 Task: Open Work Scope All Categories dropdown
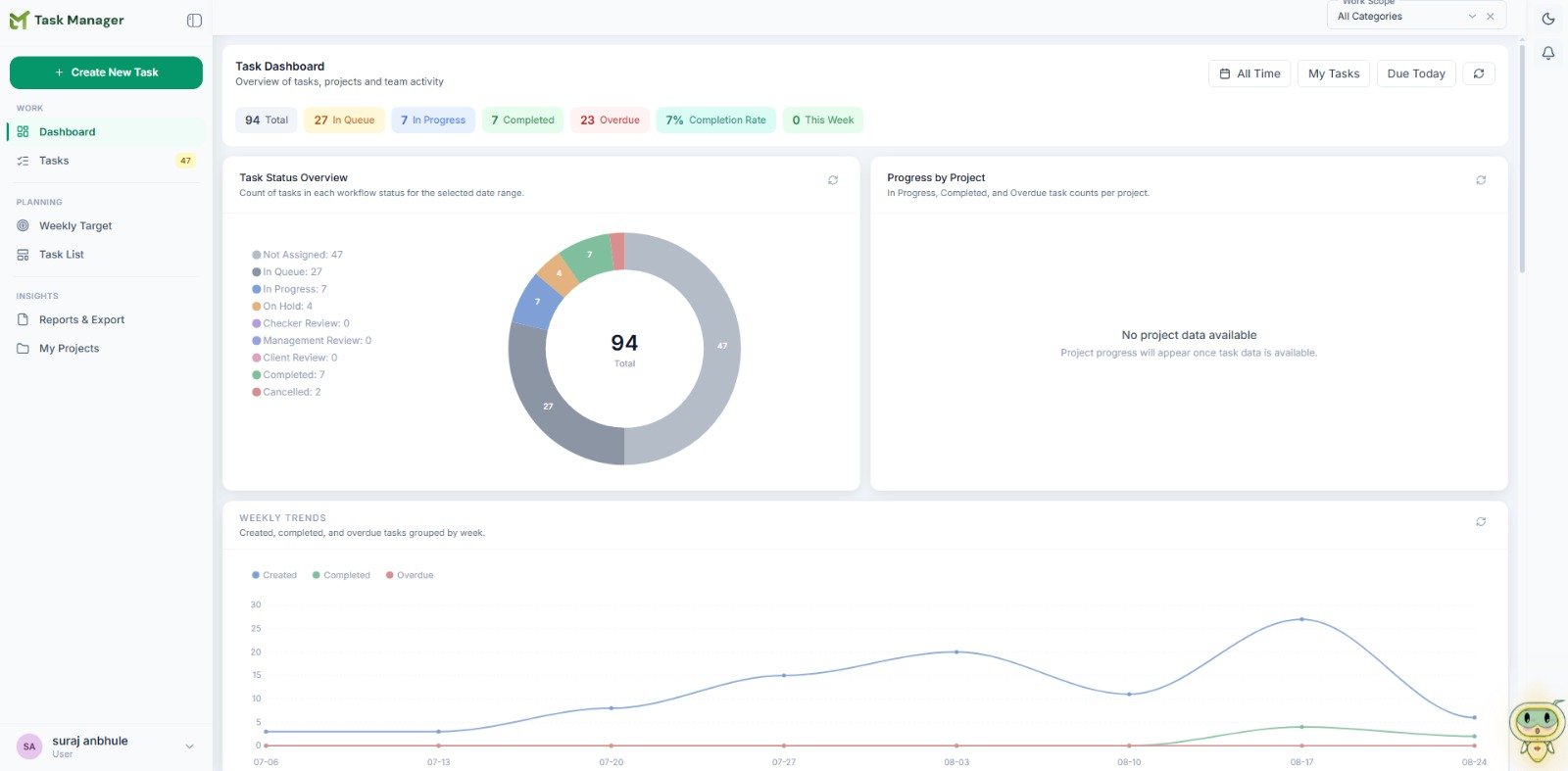click(1416, 16)
